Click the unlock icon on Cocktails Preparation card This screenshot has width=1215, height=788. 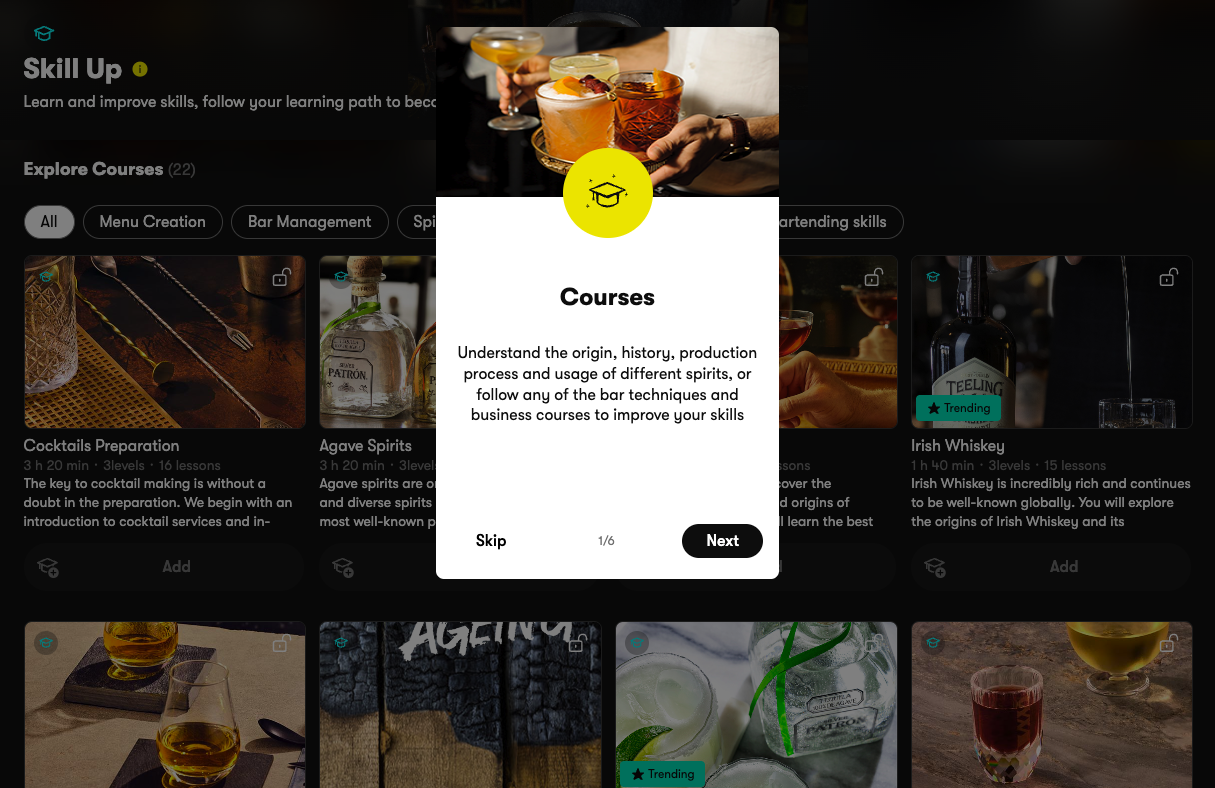click(281, 277)
